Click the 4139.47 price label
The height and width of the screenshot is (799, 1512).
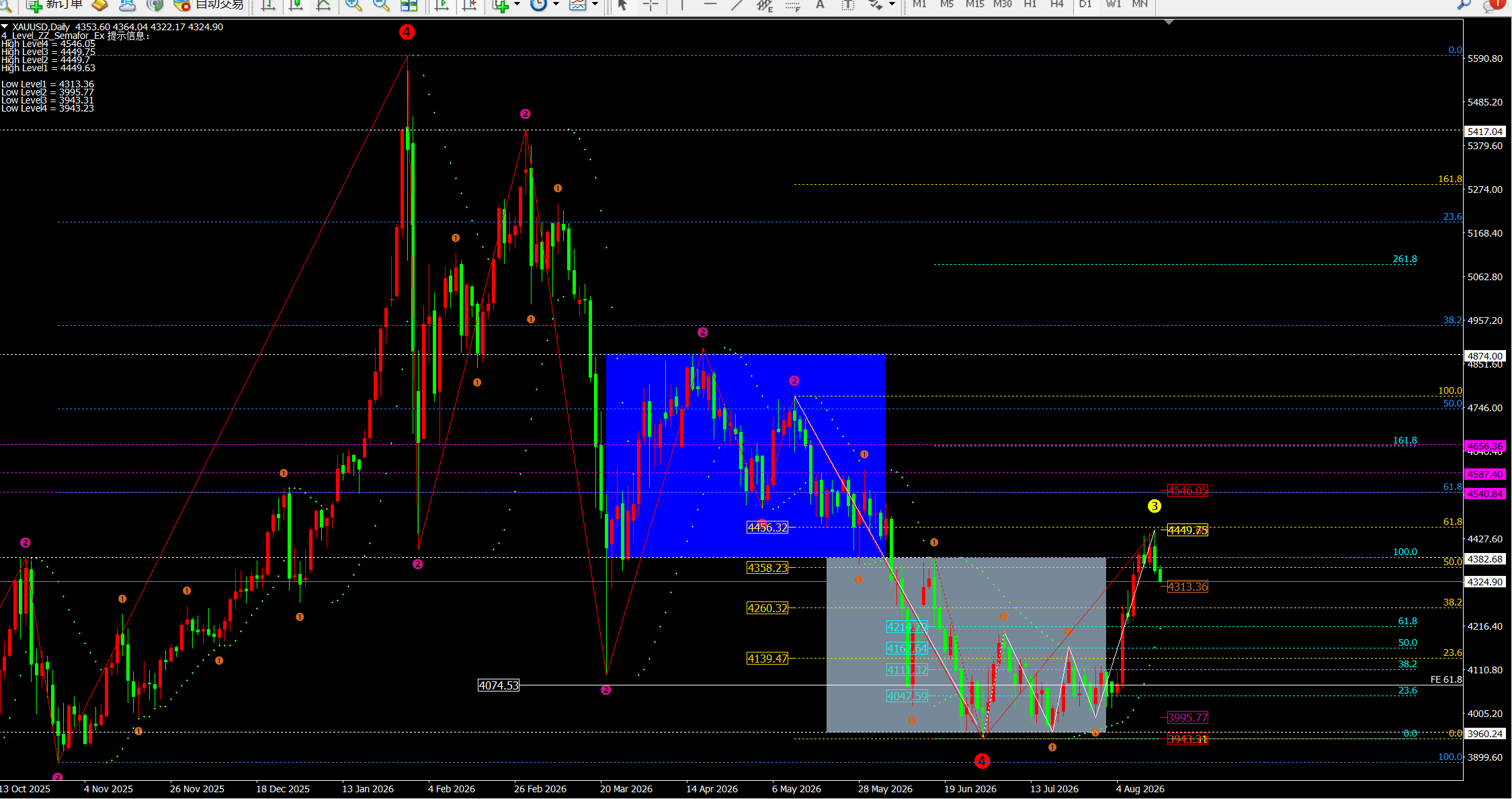pos(767,659)
